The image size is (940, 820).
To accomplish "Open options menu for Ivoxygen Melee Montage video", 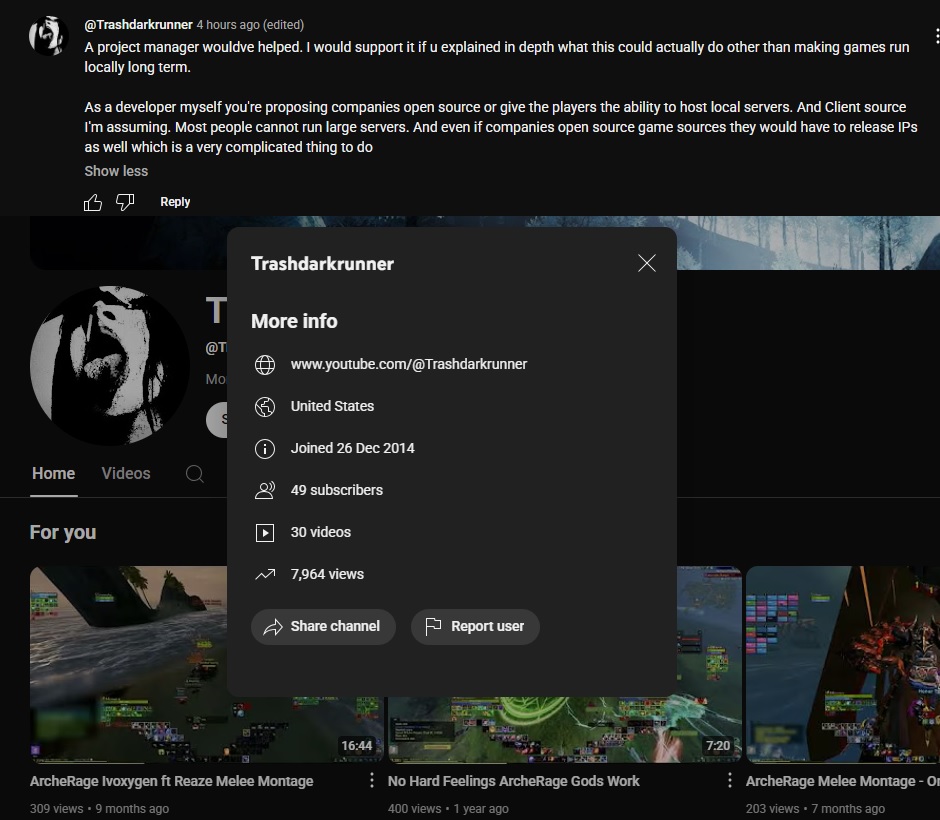I will tap(372, 780).
